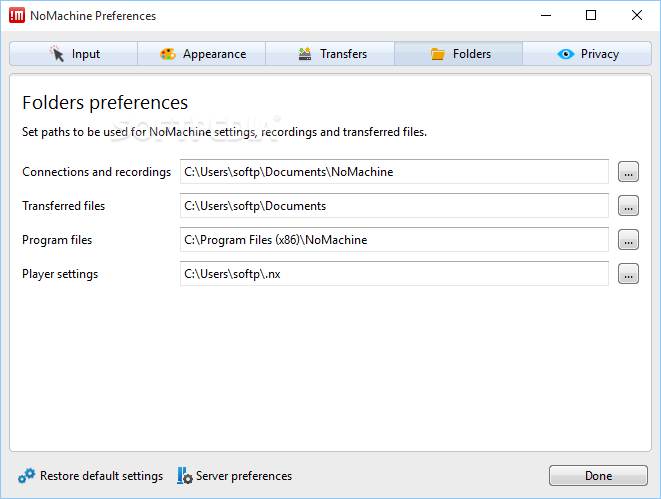Maximize the NoMachine Preferences window
Screen dimensions: 661x499
click(x=591, y=16)
